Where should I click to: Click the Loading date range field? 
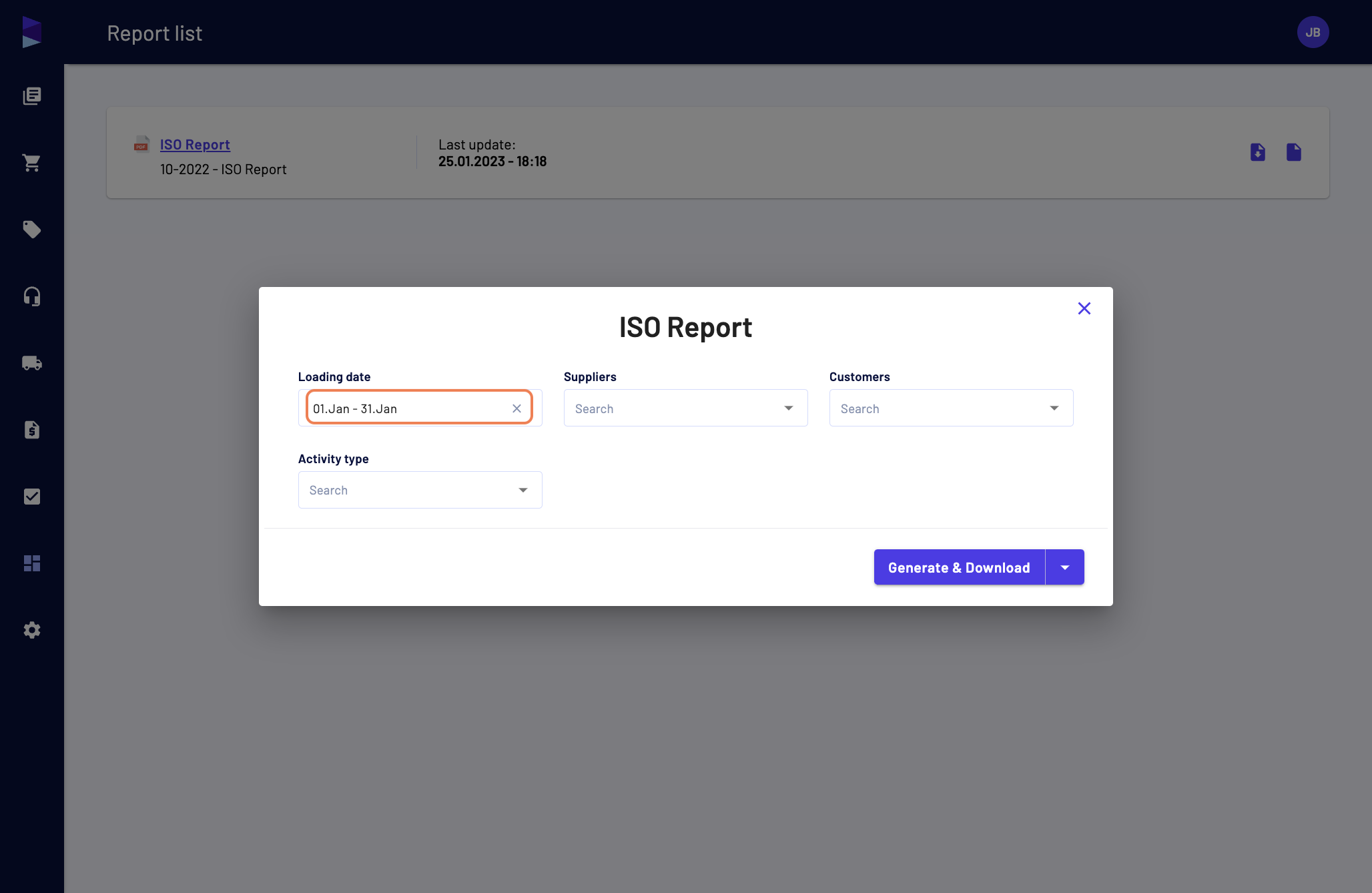coord(419,408)
